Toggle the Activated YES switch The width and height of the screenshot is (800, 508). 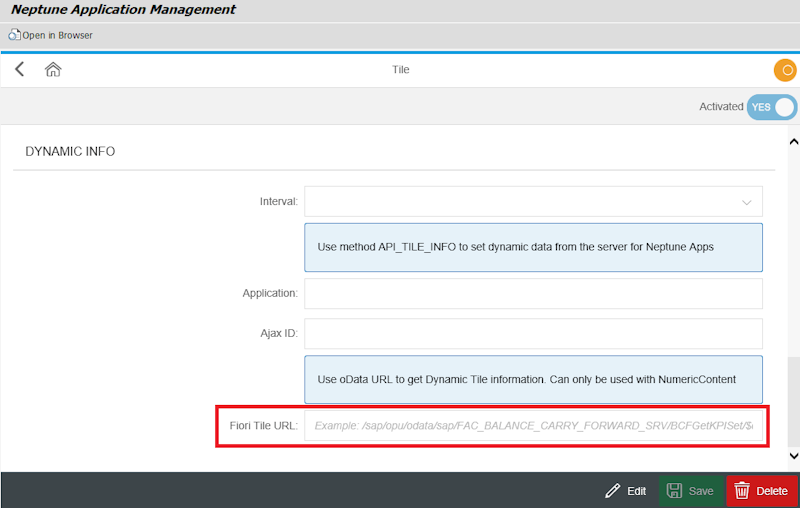click(x=772, y=107)
